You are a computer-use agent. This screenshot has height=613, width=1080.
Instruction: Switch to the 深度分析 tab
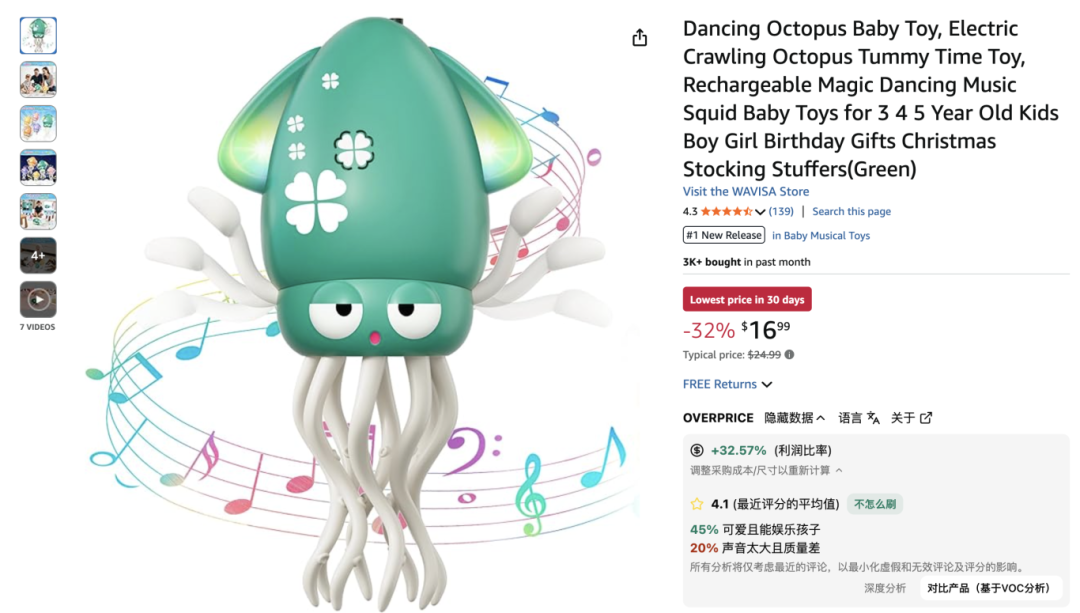click(x=885, y=588)
